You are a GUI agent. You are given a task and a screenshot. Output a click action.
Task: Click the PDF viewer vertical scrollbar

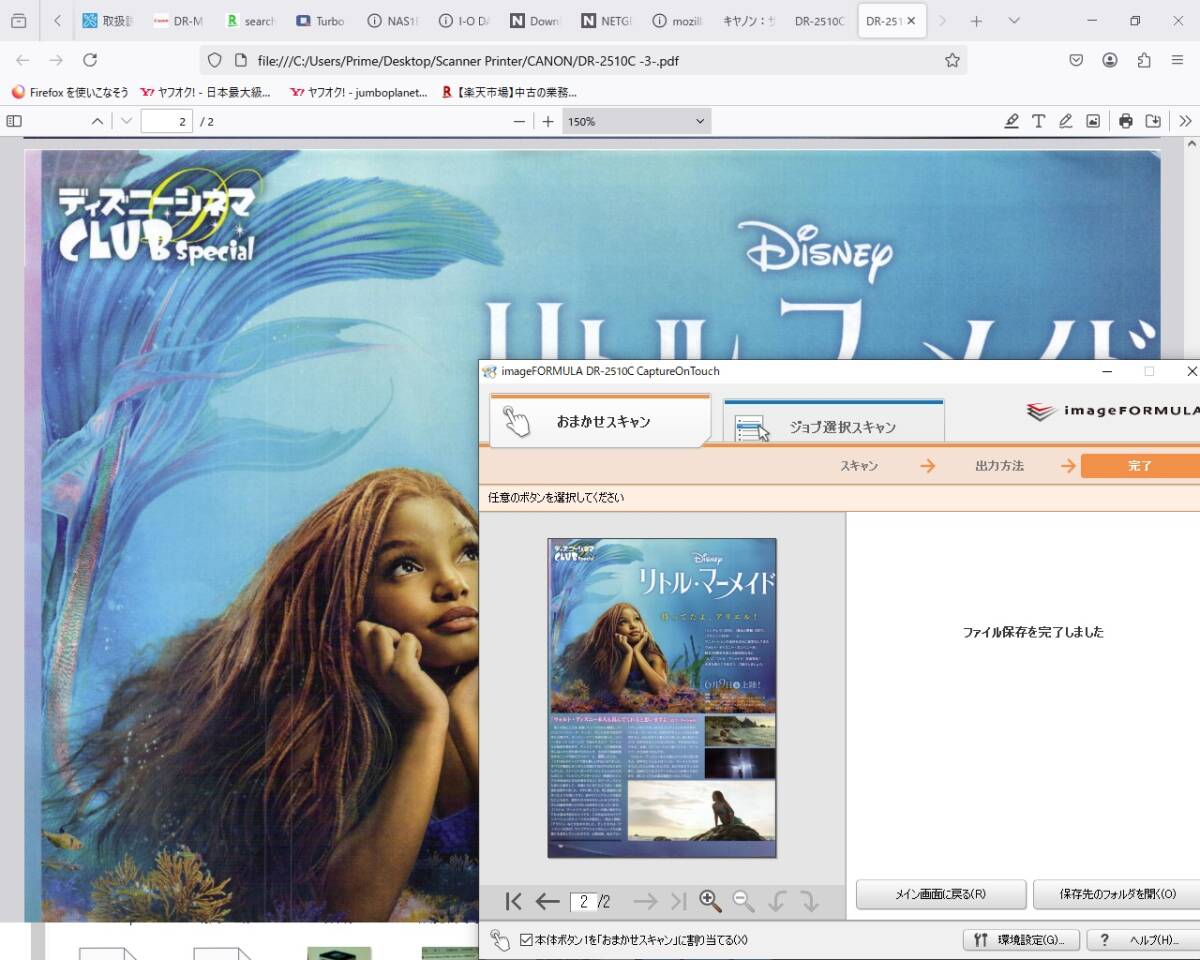(1191, 250)
